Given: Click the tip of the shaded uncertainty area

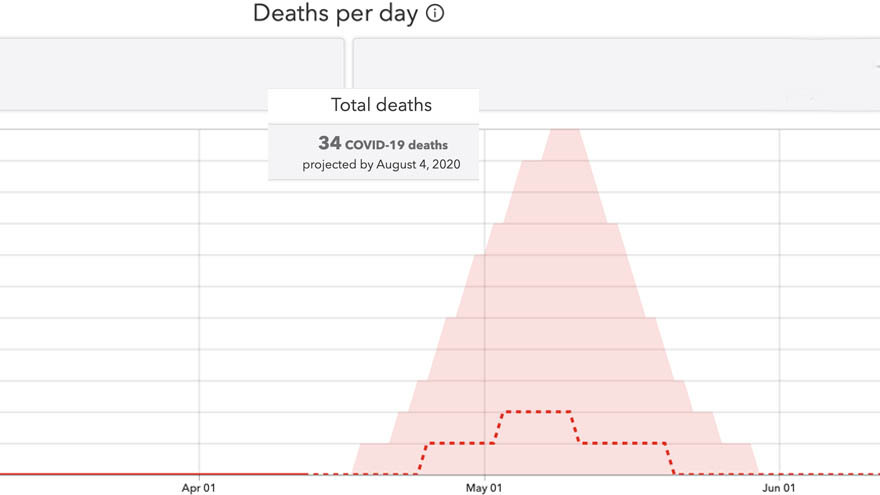Looking at the screenshot, I should click(x=564, y=135).
